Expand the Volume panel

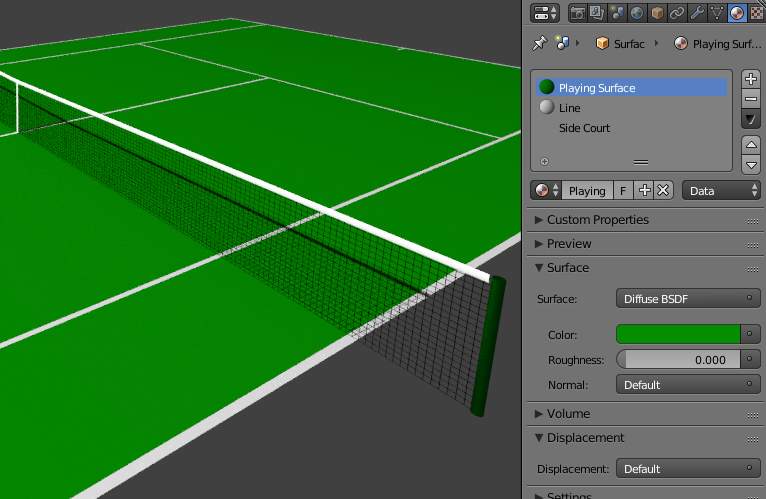539,414
